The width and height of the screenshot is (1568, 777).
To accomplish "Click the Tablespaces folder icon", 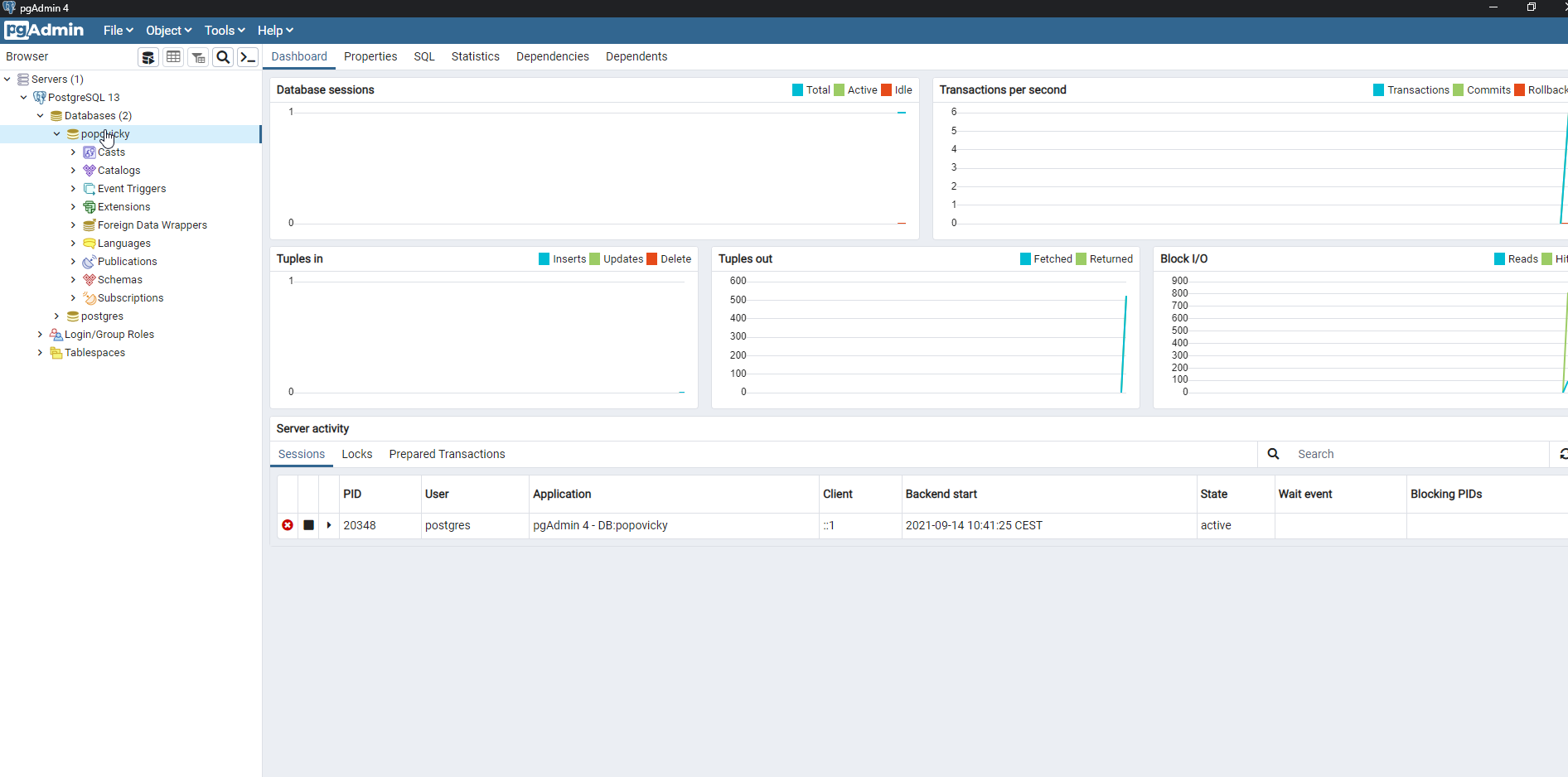I will [x=56, y=353].
